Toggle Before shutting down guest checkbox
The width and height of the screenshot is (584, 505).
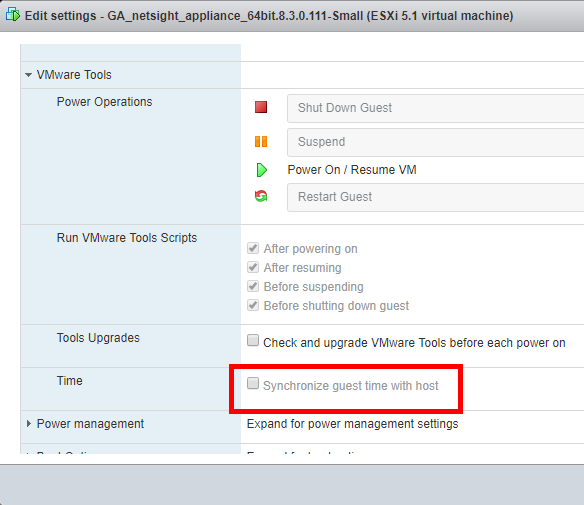[253, 305]
